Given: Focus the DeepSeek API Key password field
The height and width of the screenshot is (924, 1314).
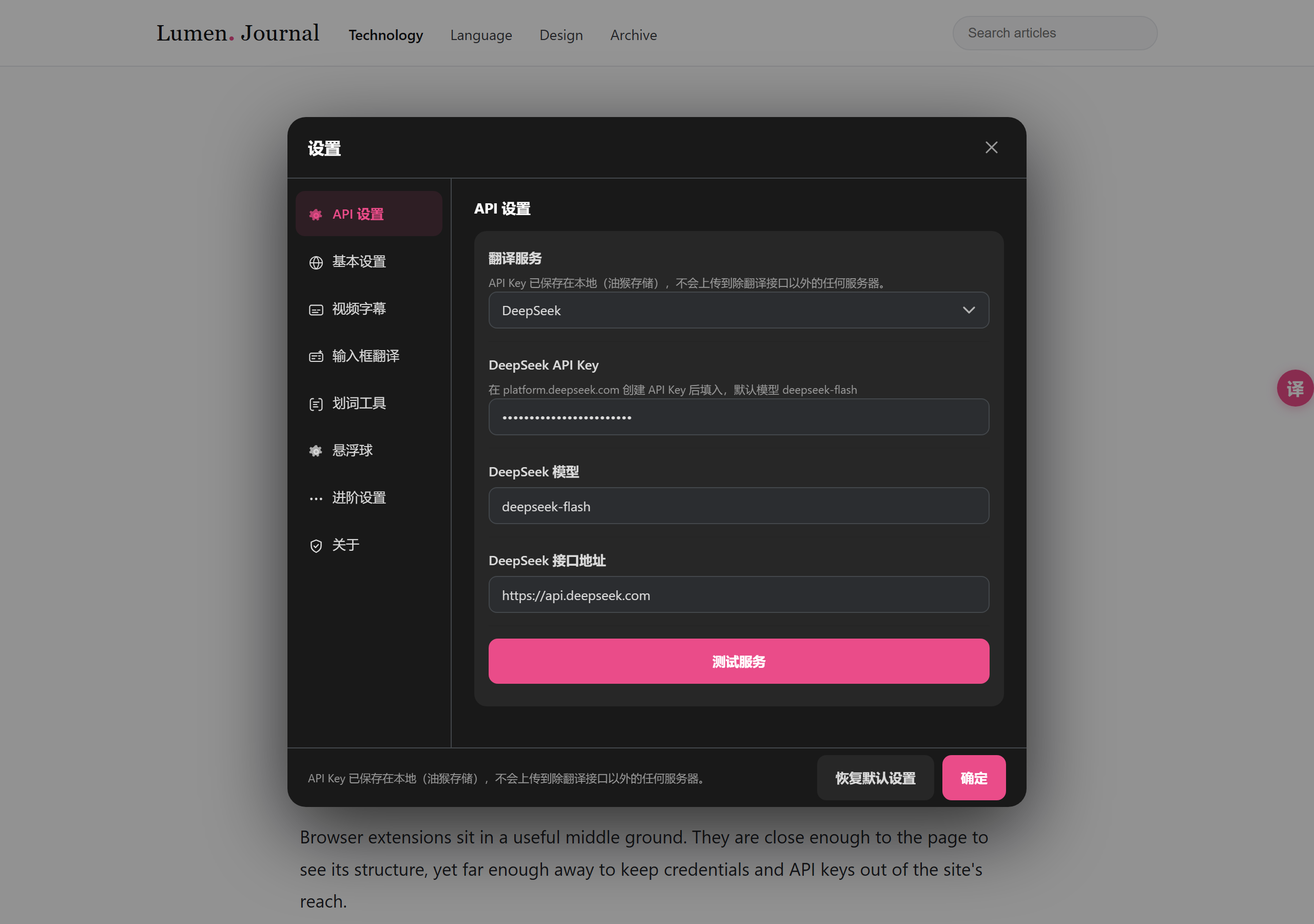Looking at the screenshot, I should tap(738, 417).
